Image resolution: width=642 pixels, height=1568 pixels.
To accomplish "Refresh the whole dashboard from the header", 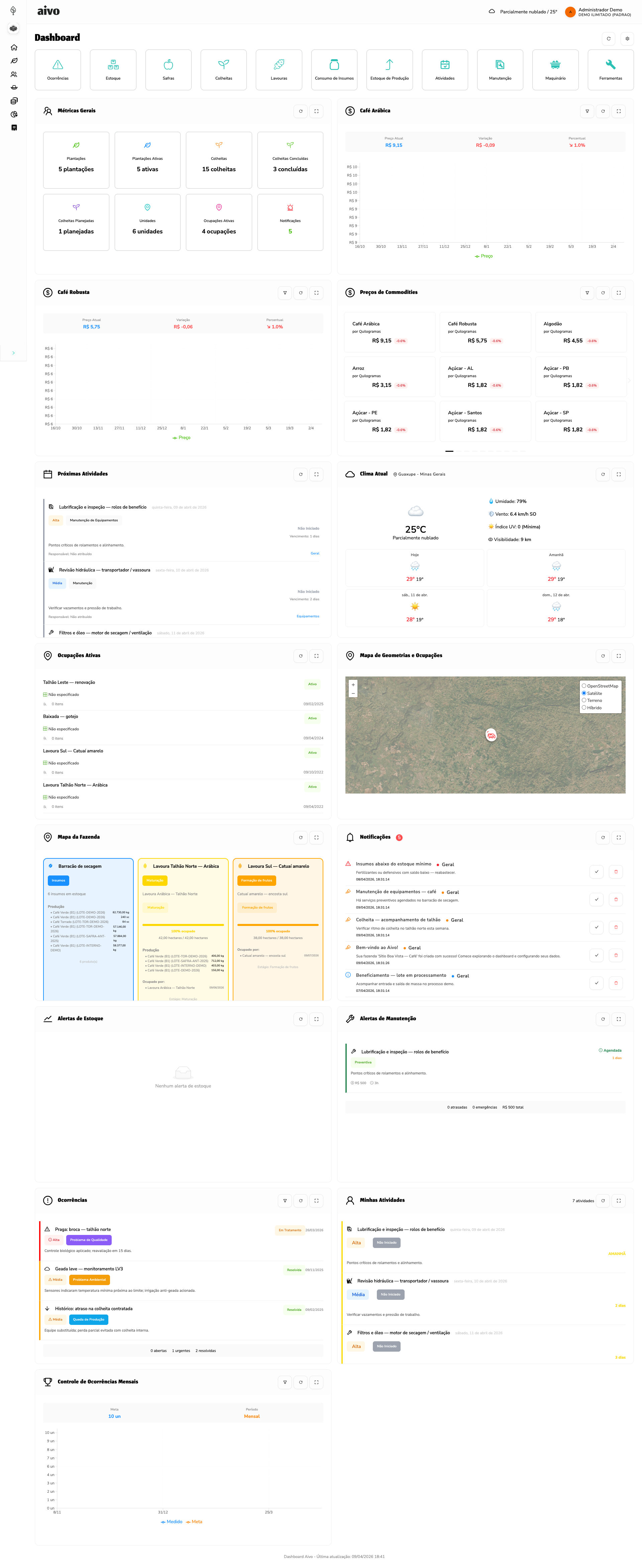I will point(609,39).
